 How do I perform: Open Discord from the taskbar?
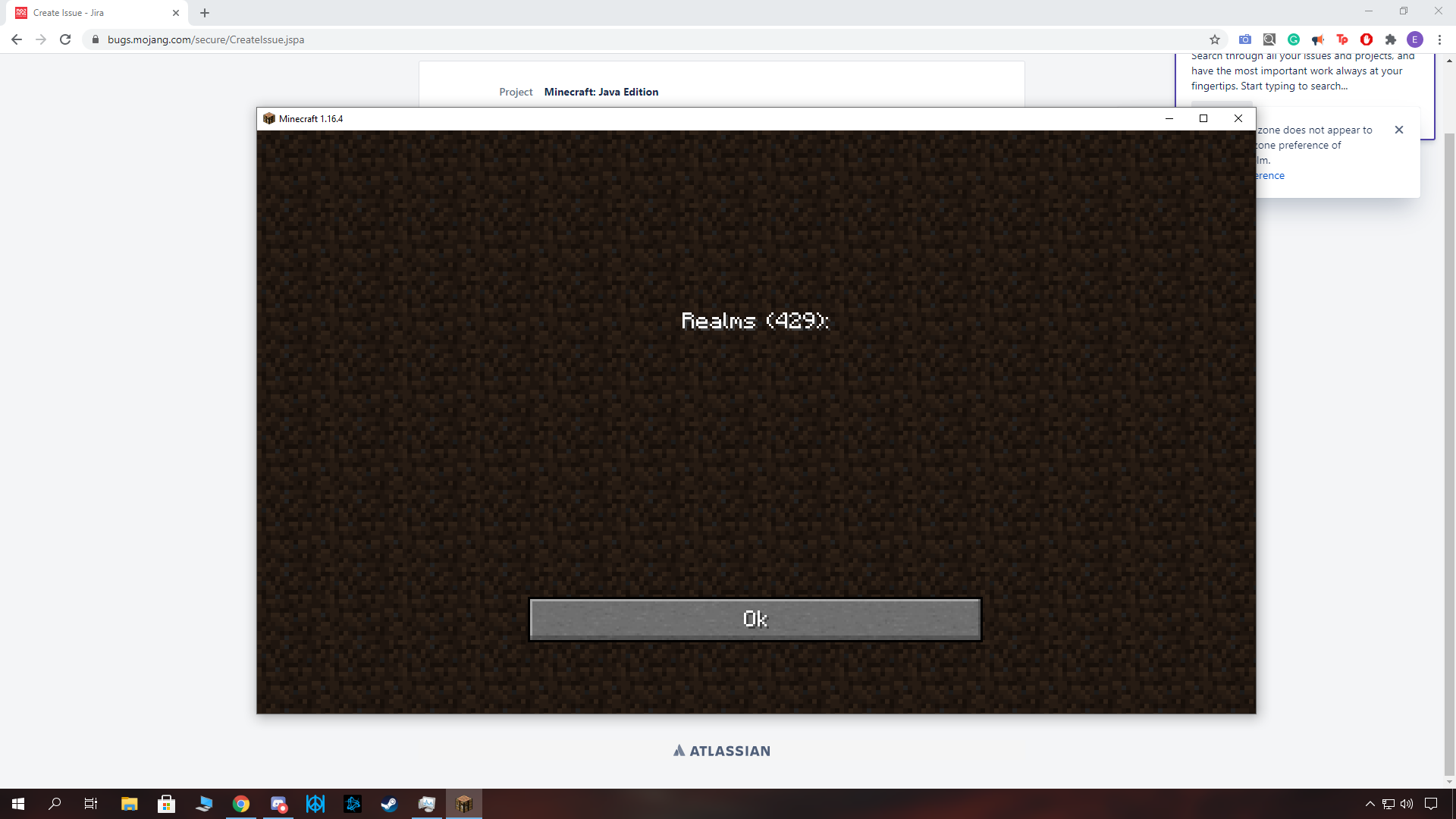[x=278, y=804]
